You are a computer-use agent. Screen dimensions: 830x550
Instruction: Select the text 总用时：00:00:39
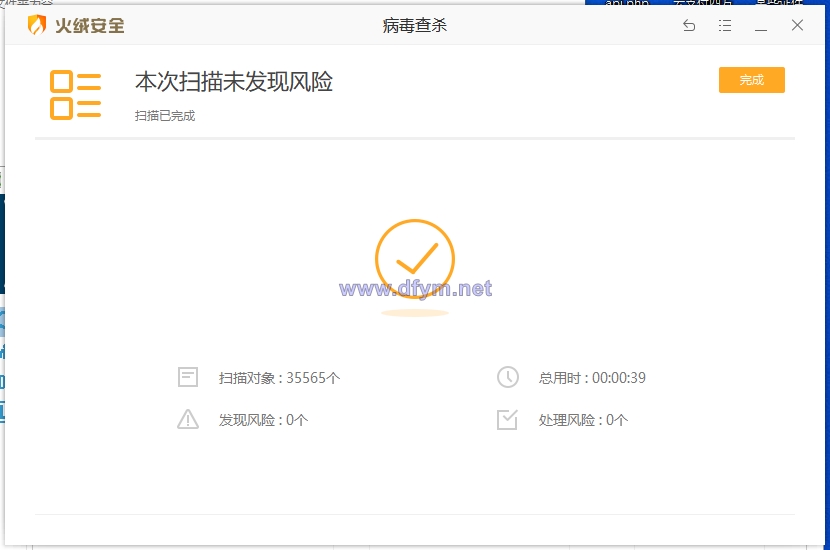coord(592,378)
